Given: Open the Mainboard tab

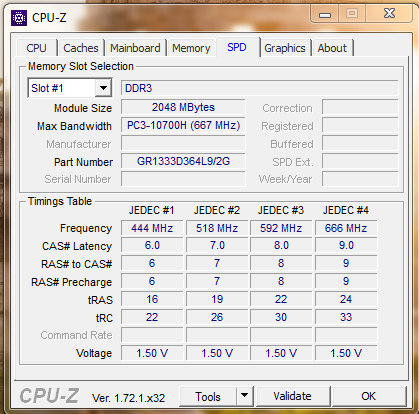Looking at the screenshot, I should tap(135, 48).
